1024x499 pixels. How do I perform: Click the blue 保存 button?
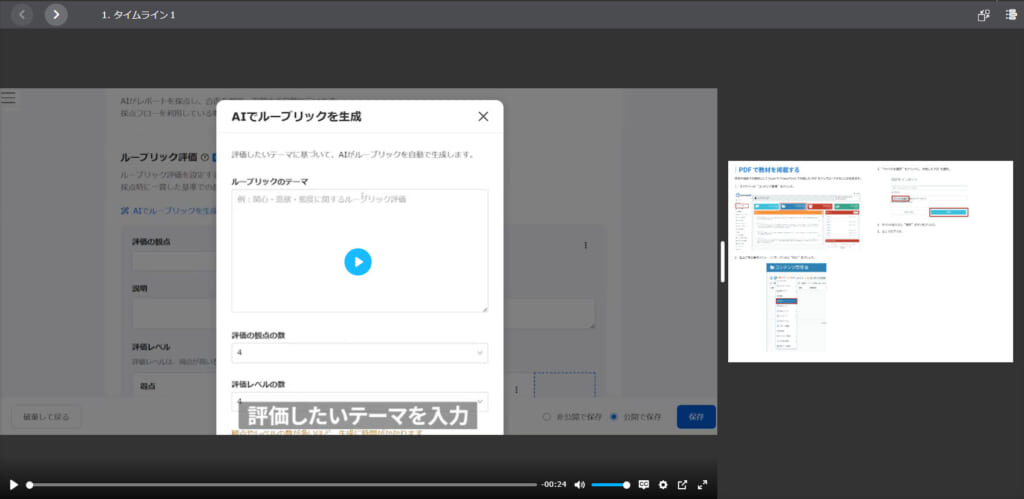(696, 417)
